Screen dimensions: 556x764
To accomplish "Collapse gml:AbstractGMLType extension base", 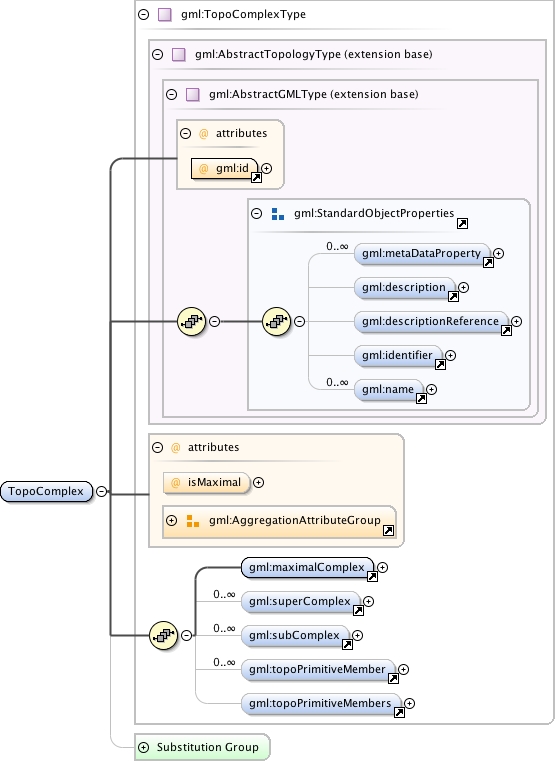I will (172, 94).
